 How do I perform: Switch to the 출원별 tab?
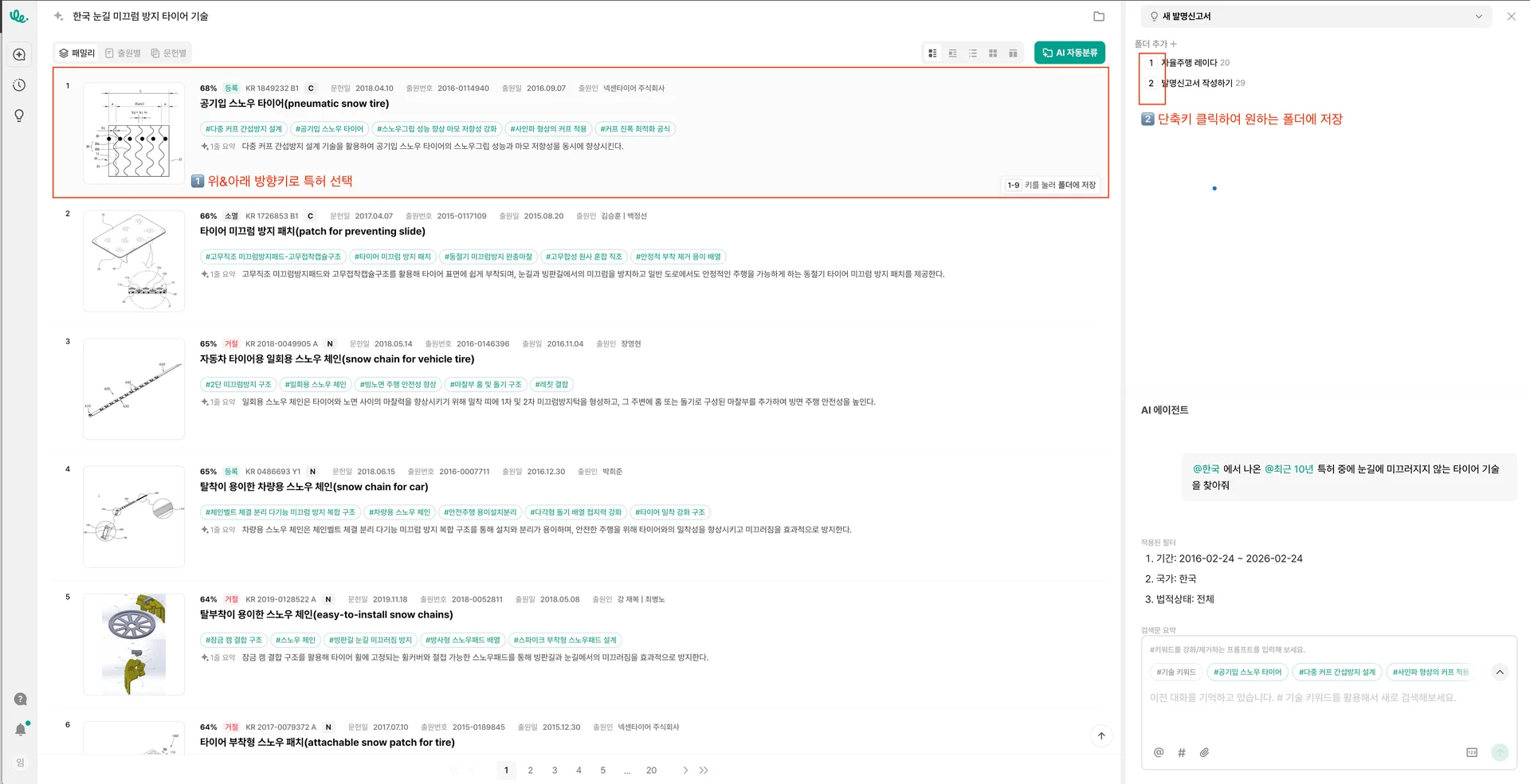click(123, 53)
